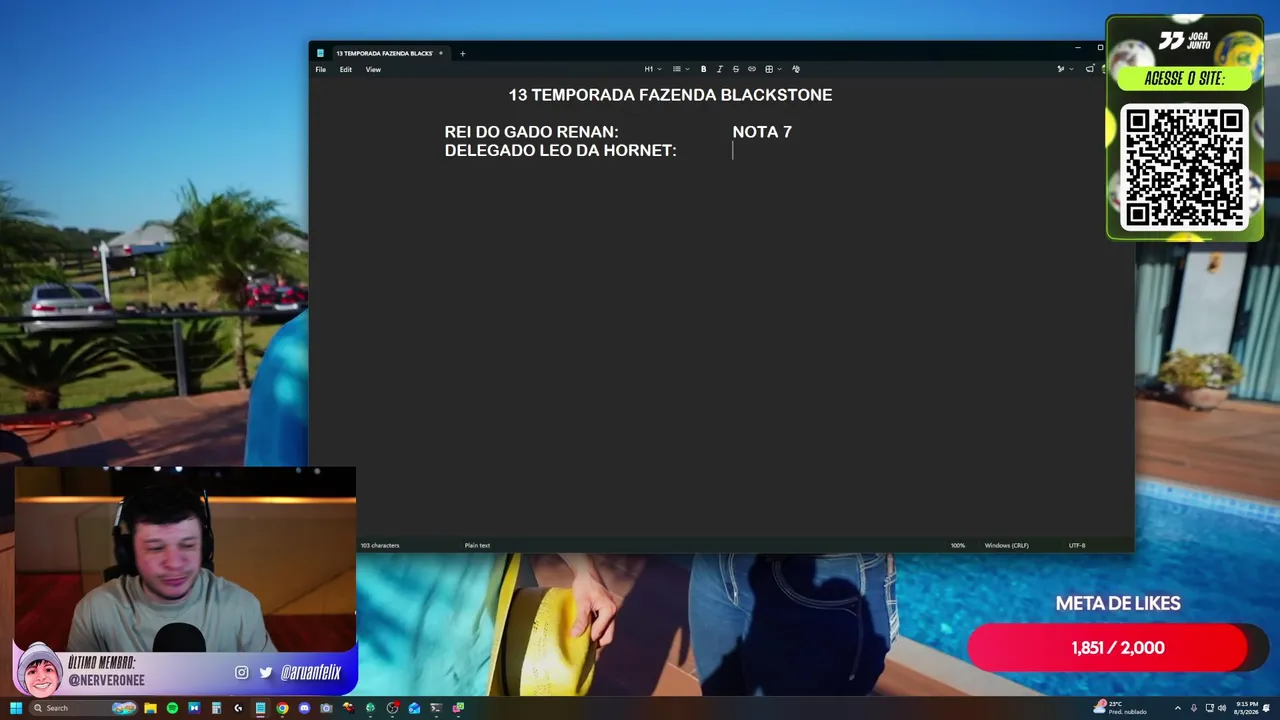Open File Explorer from the taskbar
This screenshot has height=720, width=1280.
coord(150,708)
